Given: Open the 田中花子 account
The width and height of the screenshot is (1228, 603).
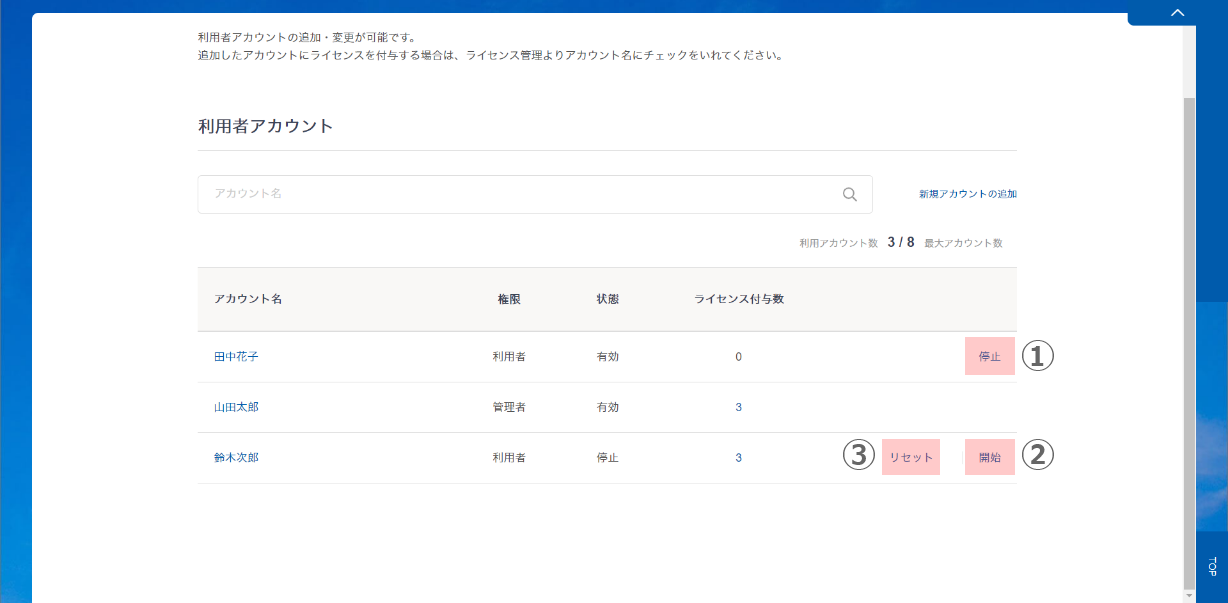Looking at the screenshot, I should (x=236, y=357).
